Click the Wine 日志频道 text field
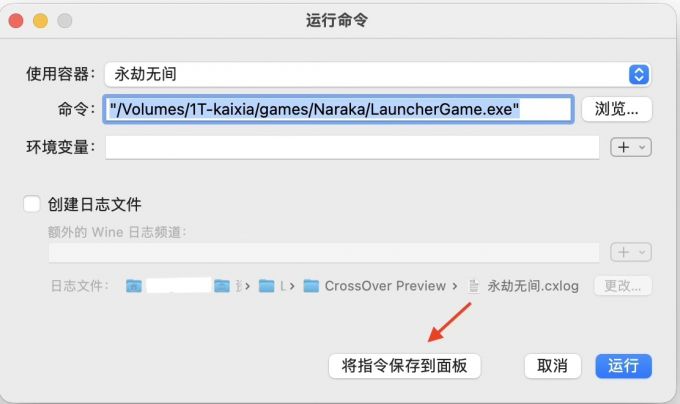680x404 pixels. (324, 252)
